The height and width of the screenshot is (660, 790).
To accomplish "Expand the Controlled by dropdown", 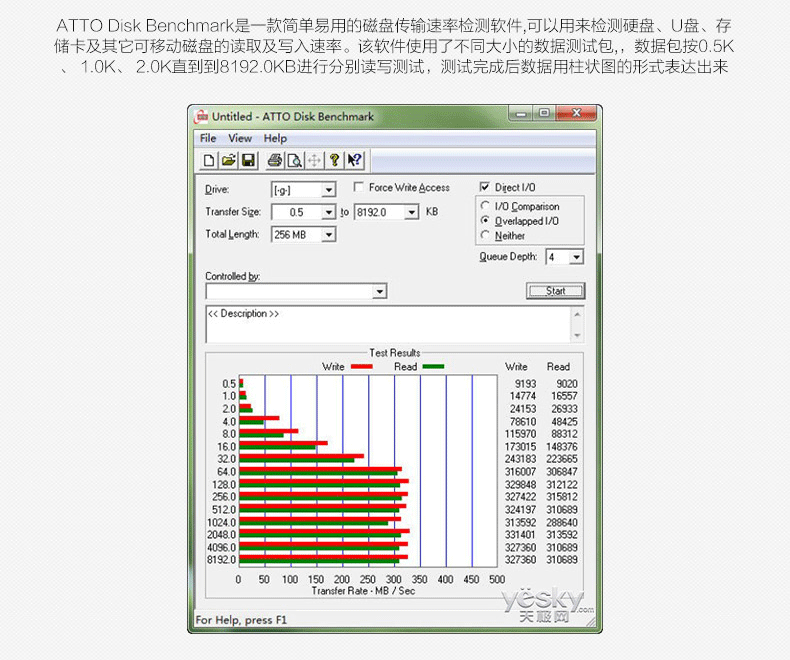I will point(379,291).
